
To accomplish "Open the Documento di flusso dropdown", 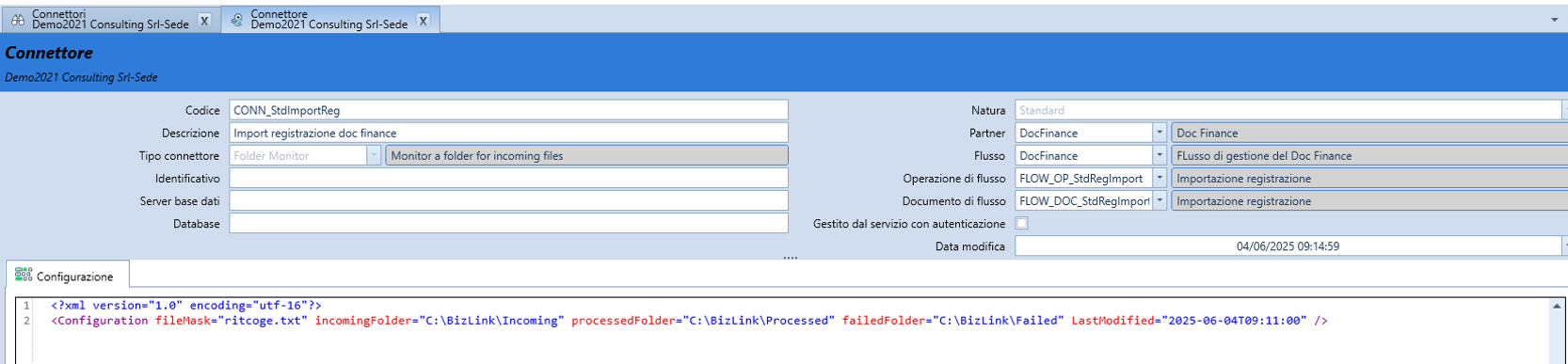I will click(x=1160, y=201).
